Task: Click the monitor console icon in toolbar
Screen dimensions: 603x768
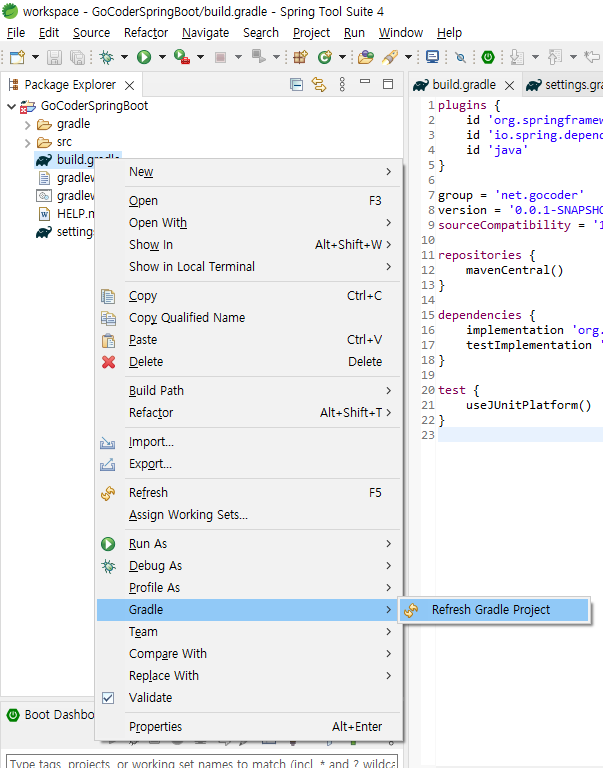Action: tap(432, 57)
